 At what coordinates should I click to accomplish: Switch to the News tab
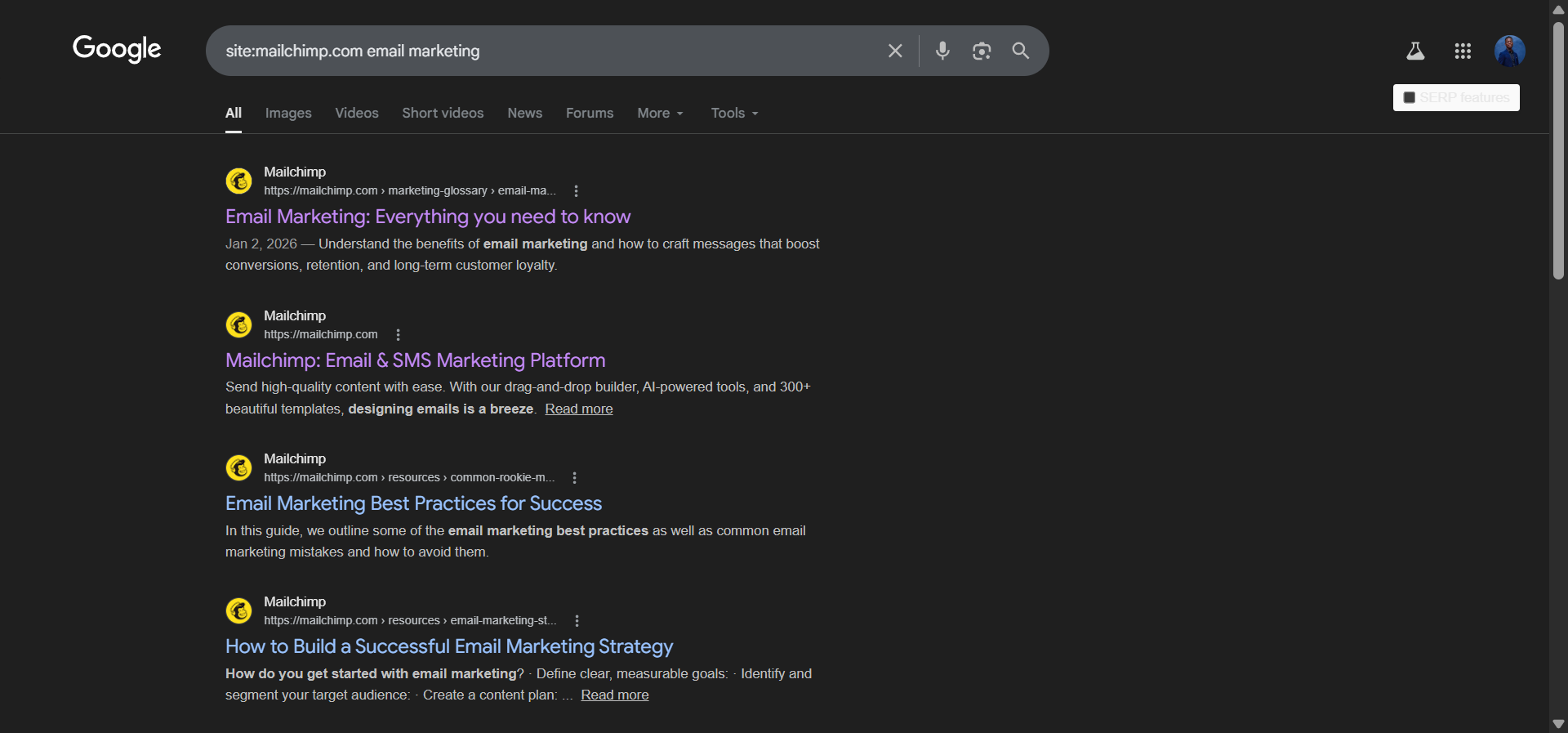525,113
